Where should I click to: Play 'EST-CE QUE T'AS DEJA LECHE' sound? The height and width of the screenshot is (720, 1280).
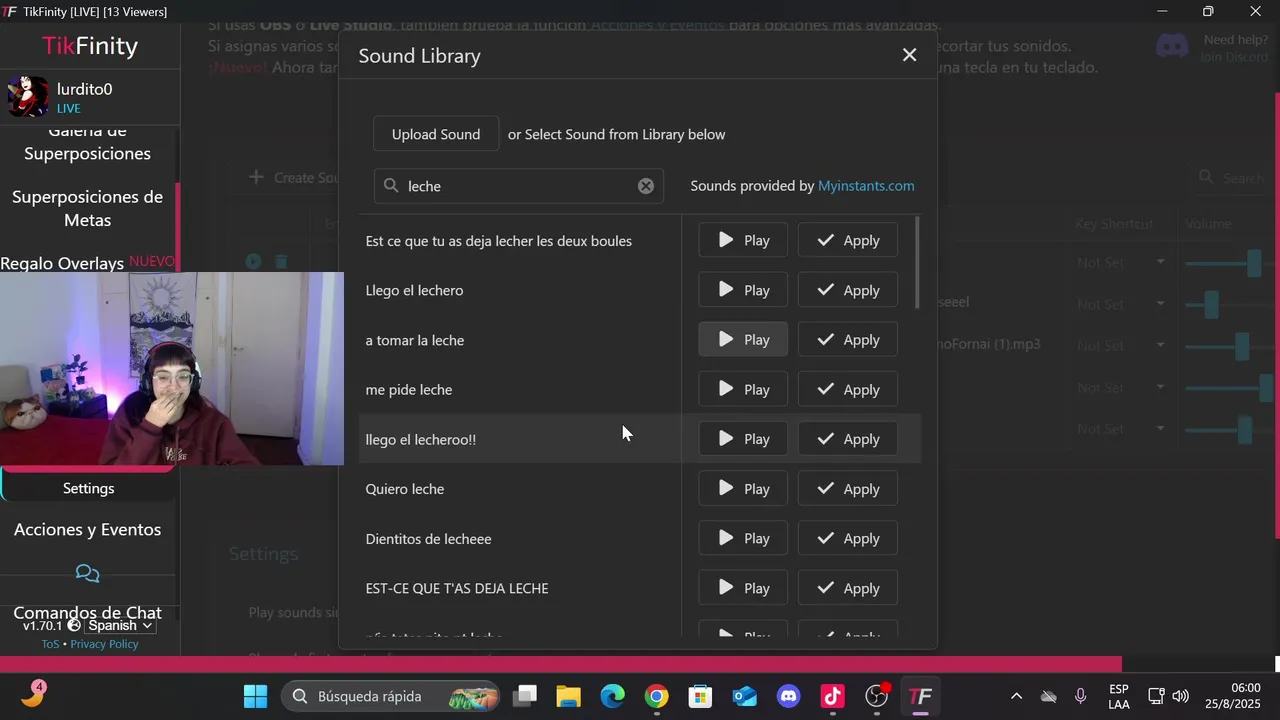click(743, 588)
